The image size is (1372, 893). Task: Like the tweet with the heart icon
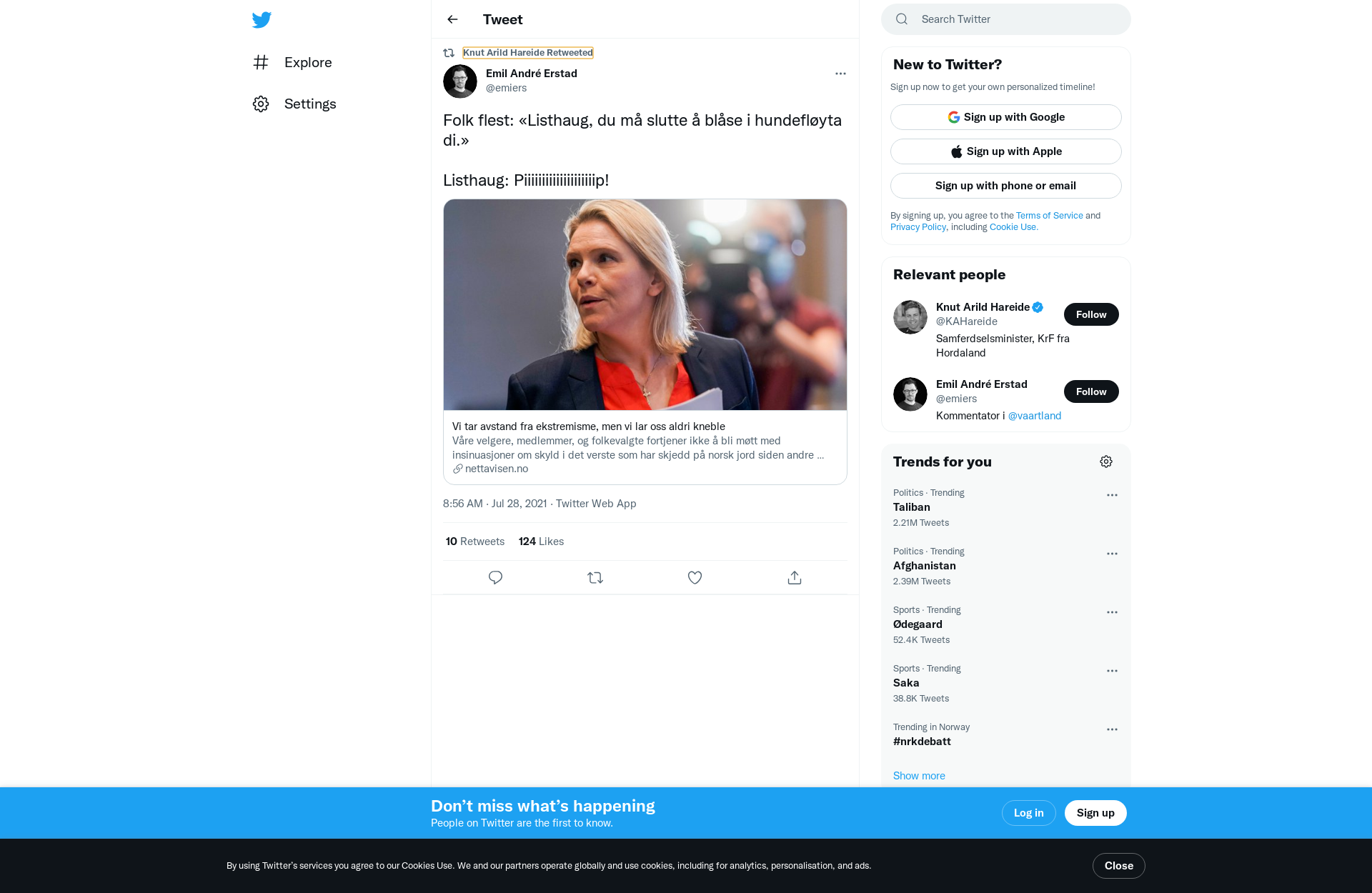tap(695, 577)
